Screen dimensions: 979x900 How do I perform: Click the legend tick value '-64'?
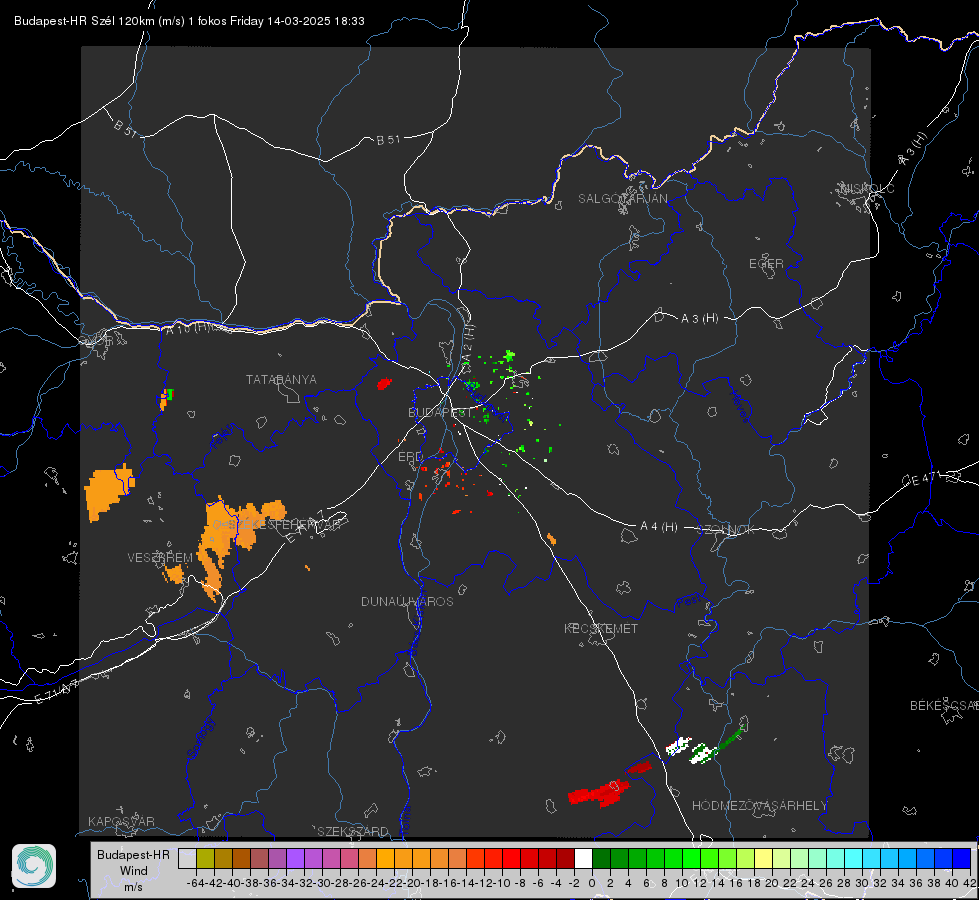(196, 883)
